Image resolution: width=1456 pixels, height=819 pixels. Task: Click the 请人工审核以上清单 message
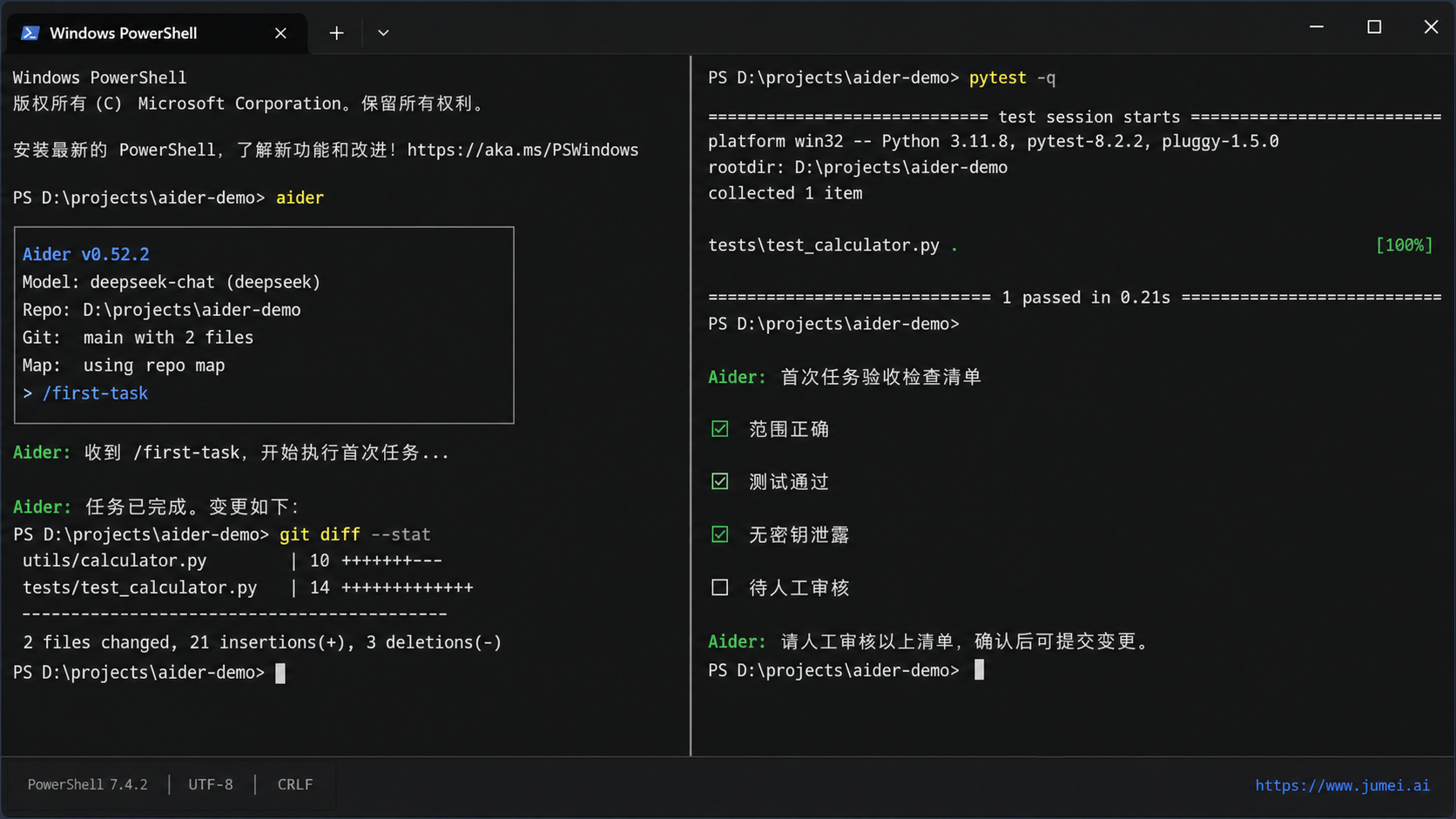click(x=966, y=641)
